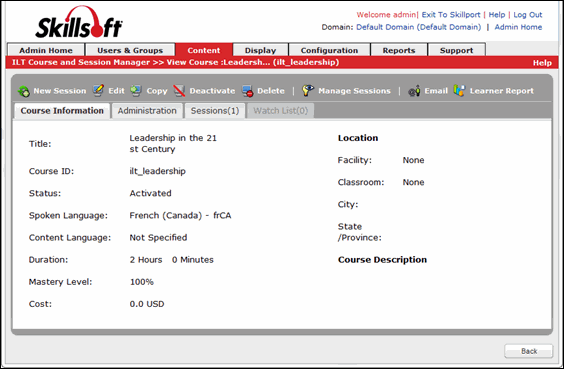Open the Support tab
Image resolution: width=564 pixels, height=369 pixels.
tap(456, 50)
